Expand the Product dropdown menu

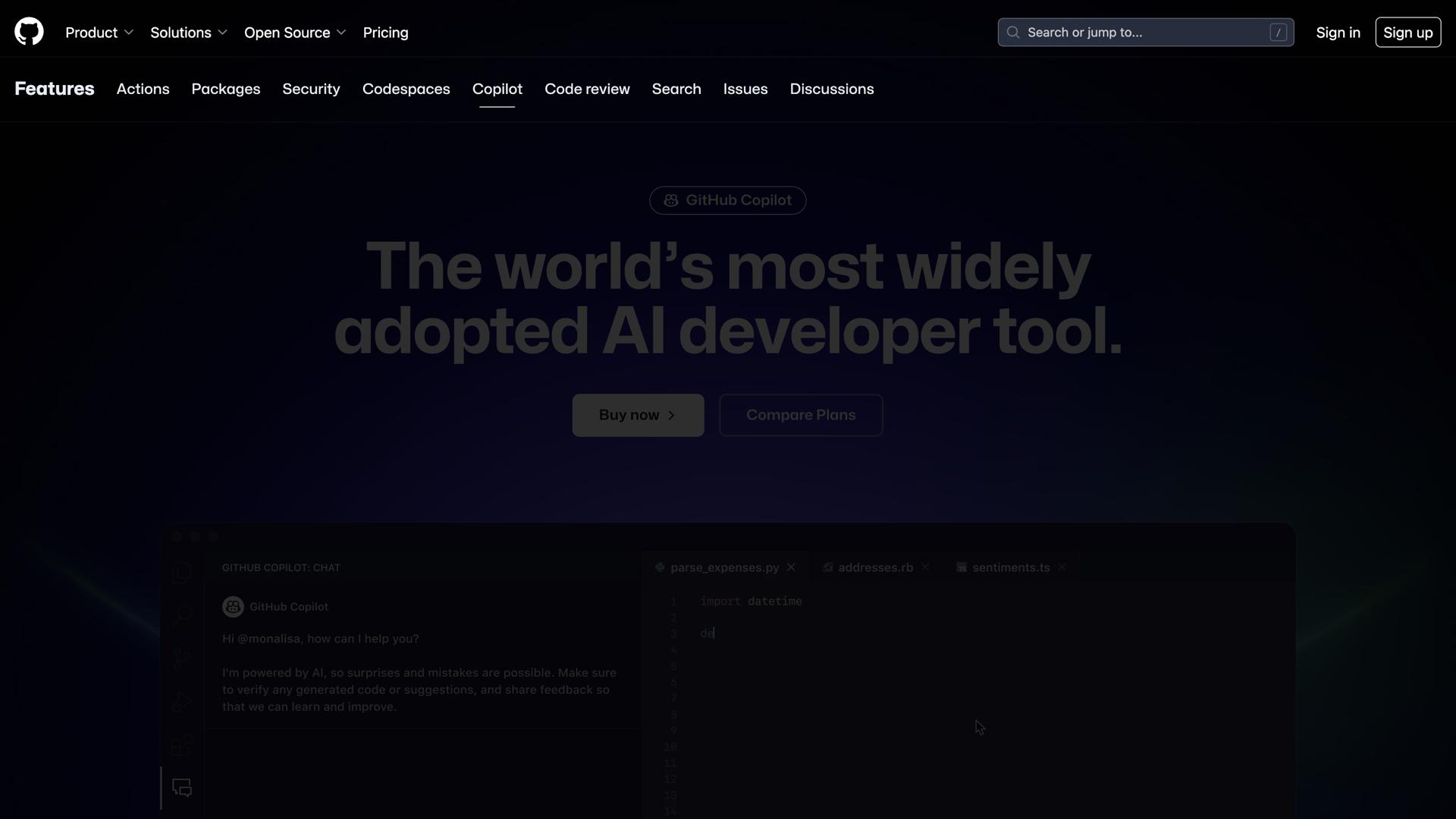click(99, 33)
